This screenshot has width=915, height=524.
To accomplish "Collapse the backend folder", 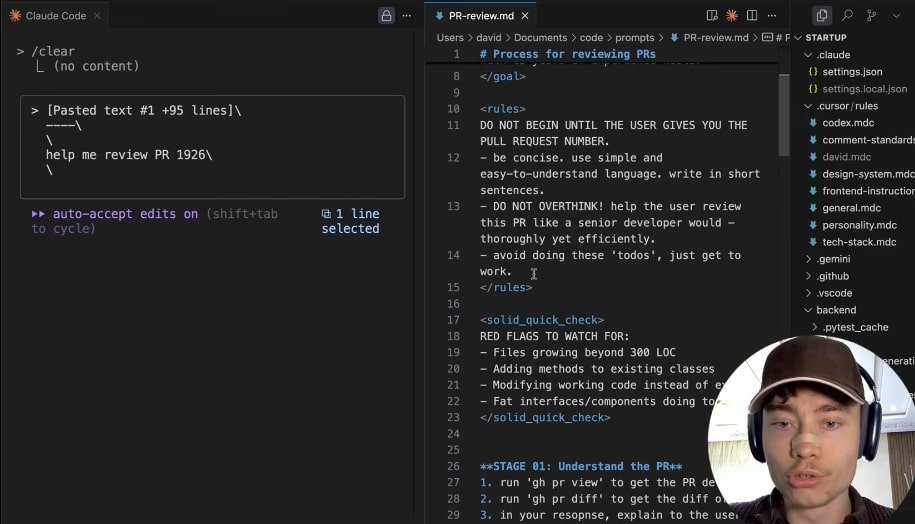I will pos(835,310).
